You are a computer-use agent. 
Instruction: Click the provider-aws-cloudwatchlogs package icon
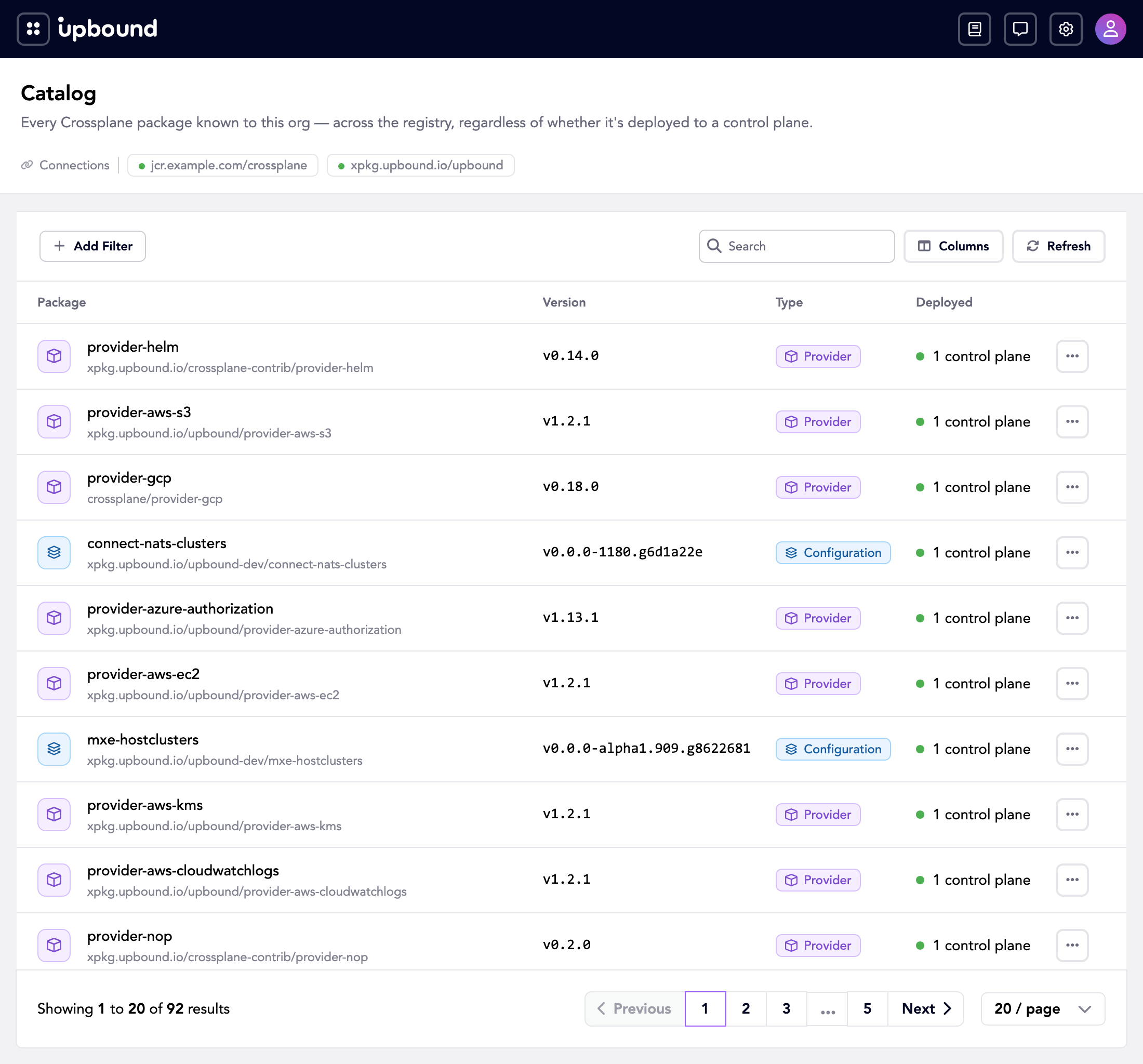tap(54, 880)
